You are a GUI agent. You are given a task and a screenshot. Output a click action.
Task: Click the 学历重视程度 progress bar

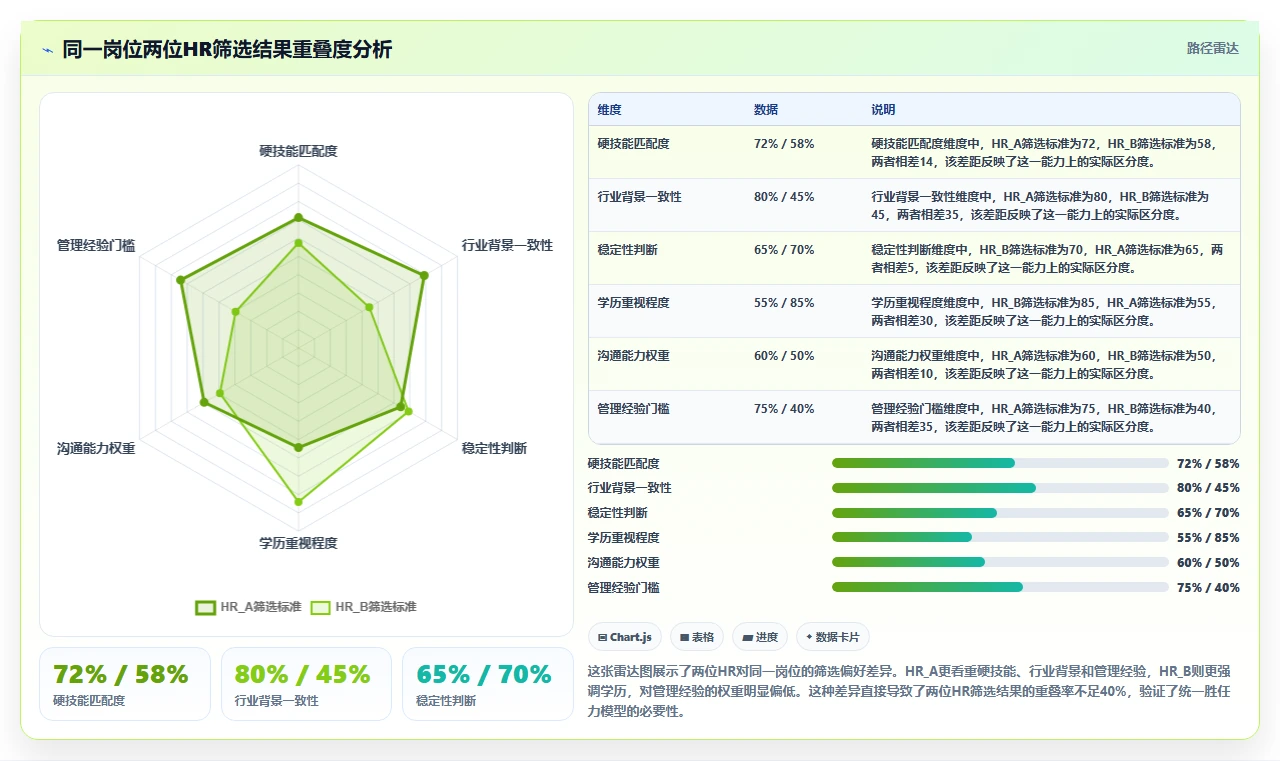[x=1000, y=537]
